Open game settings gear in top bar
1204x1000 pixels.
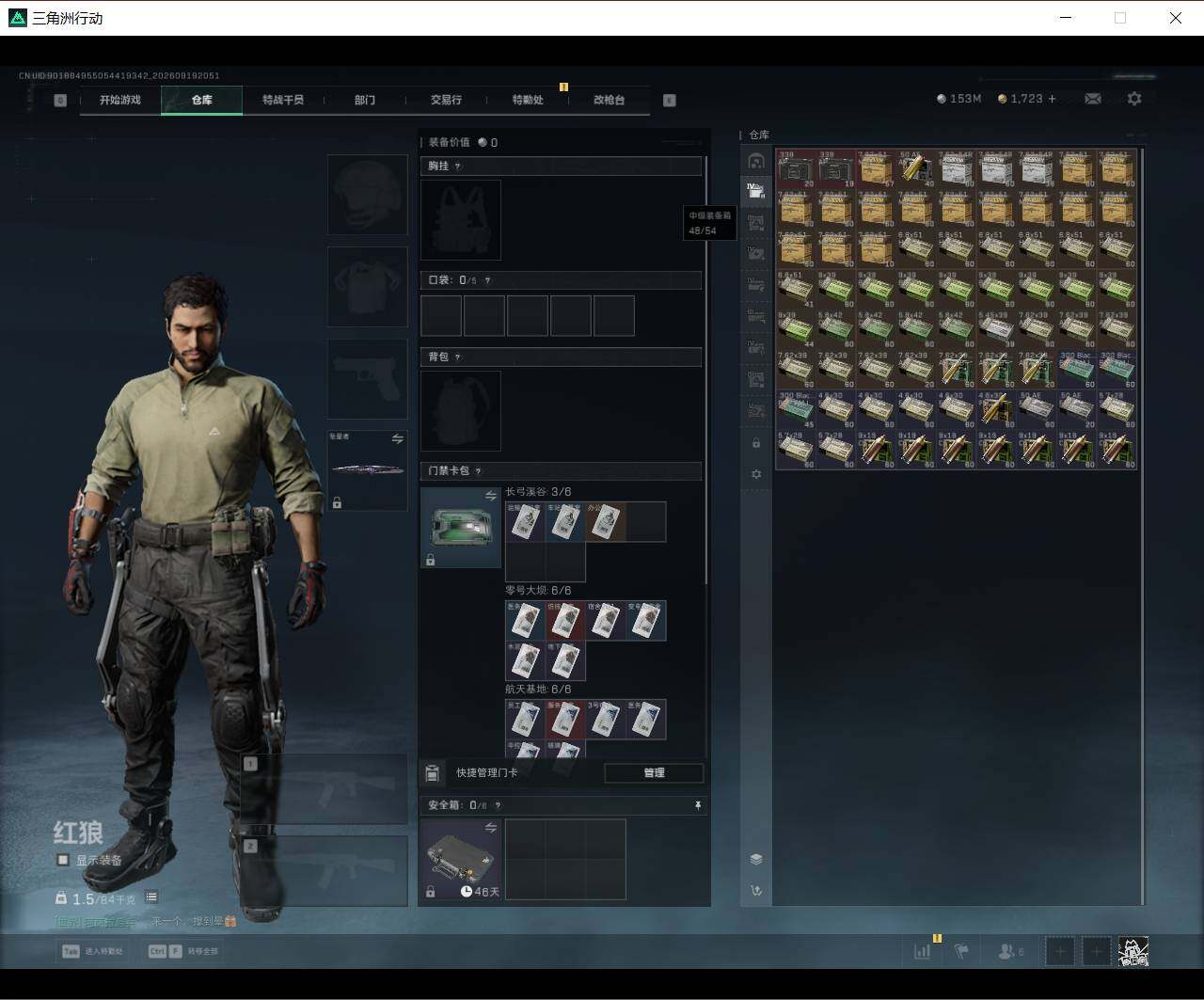[1134, 99]
